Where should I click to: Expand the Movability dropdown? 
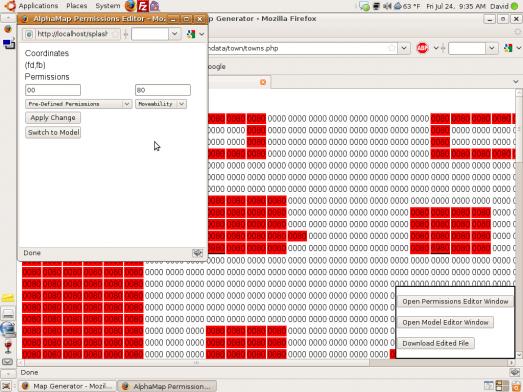[x=161, y=104]
